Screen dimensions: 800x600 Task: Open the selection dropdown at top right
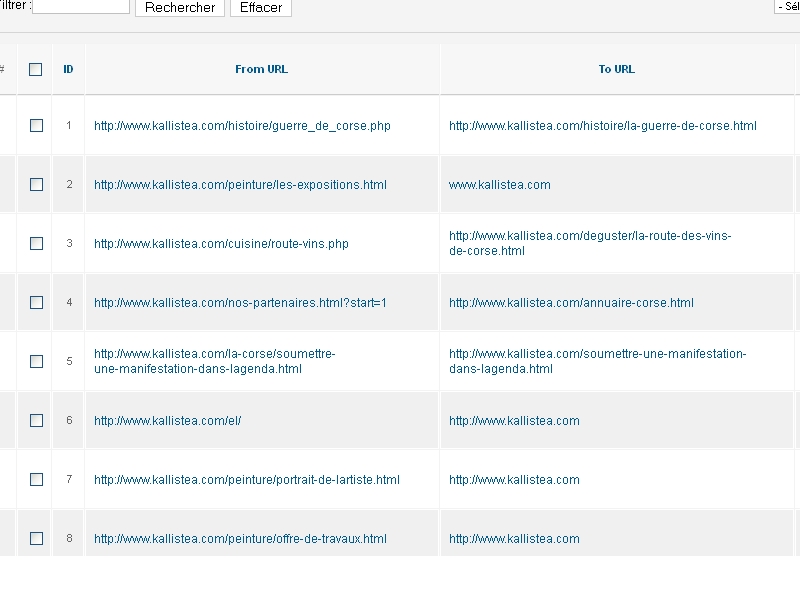click(x=787, y=6)
